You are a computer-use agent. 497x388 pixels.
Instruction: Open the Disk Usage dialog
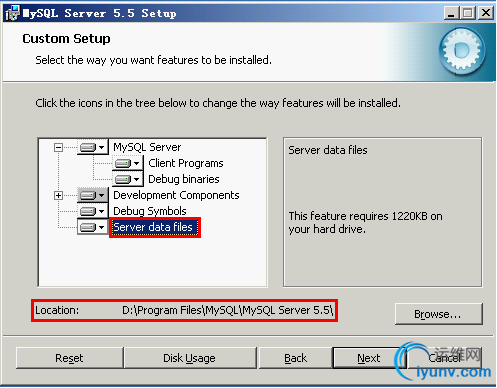pyautogui.click(x=190, y=358)
